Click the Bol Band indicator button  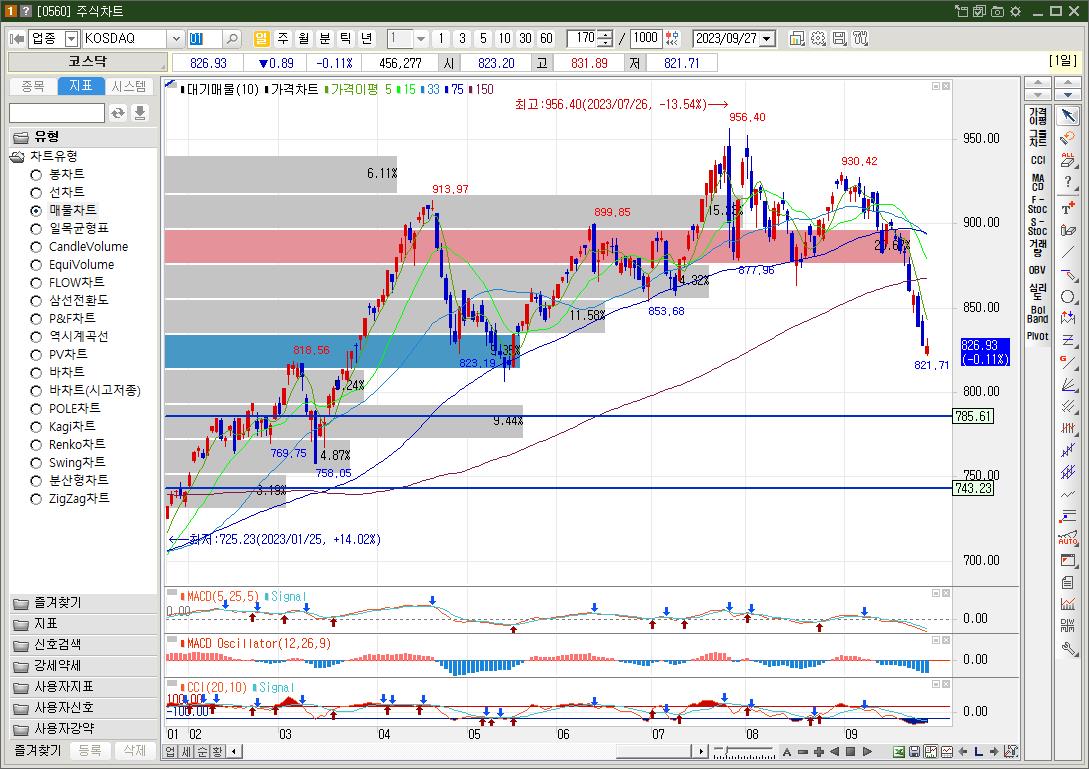(1038, 314)
